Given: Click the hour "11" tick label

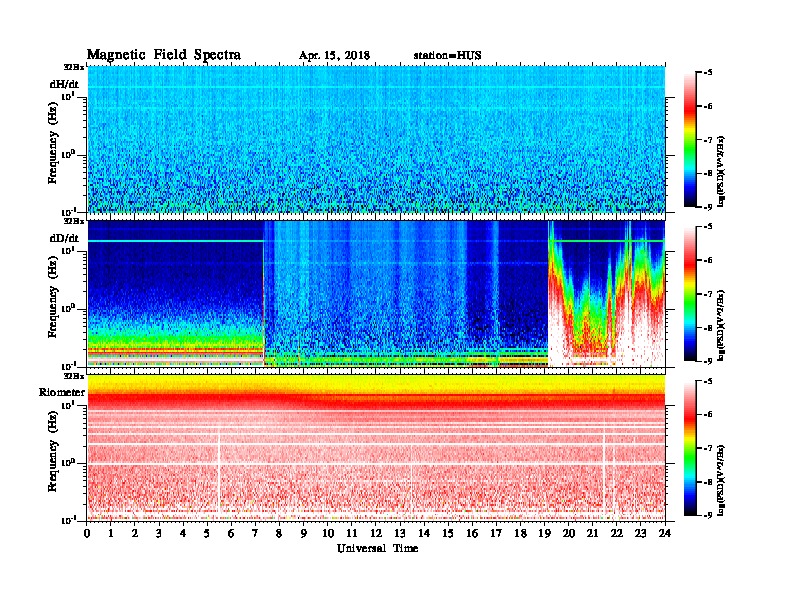Looking at the screenshot, I should point(352,533).
